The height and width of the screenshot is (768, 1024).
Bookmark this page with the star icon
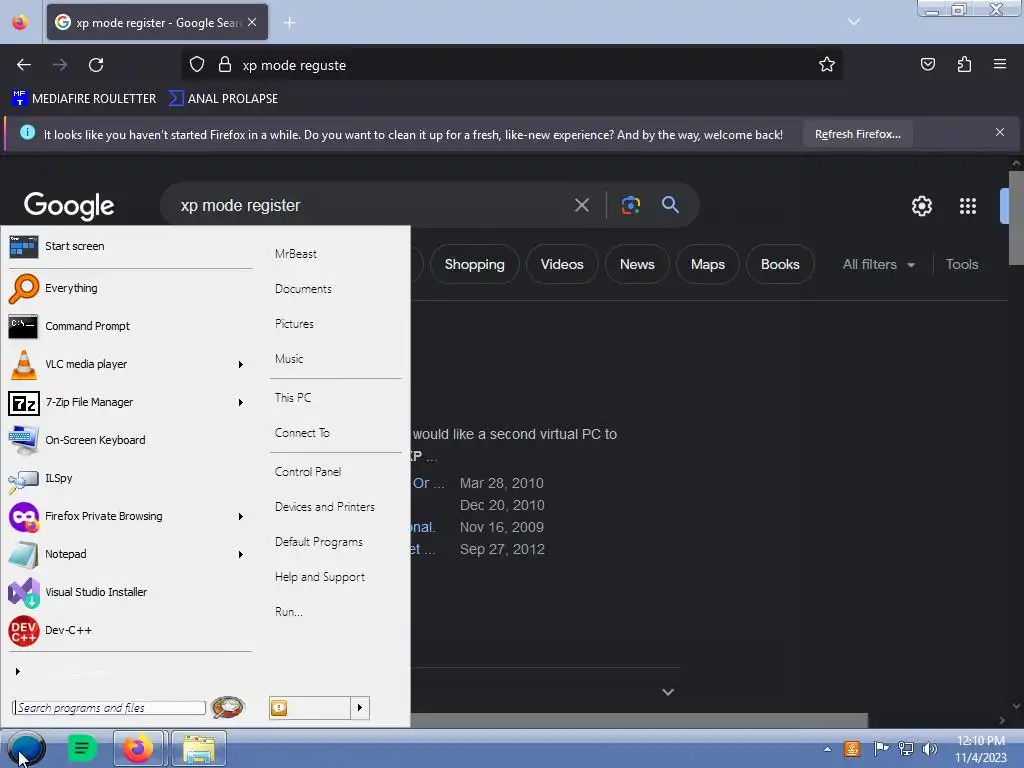[x=827, y=65]
